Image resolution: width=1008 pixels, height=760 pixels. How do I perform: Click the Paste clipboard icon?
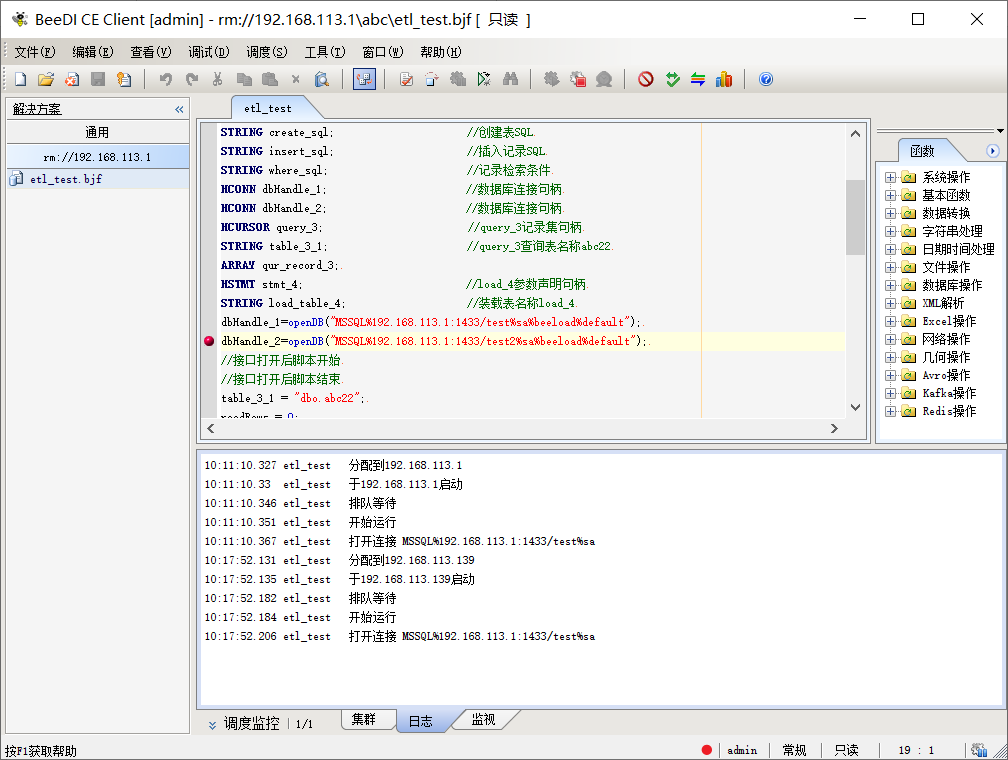pos(270,79)
